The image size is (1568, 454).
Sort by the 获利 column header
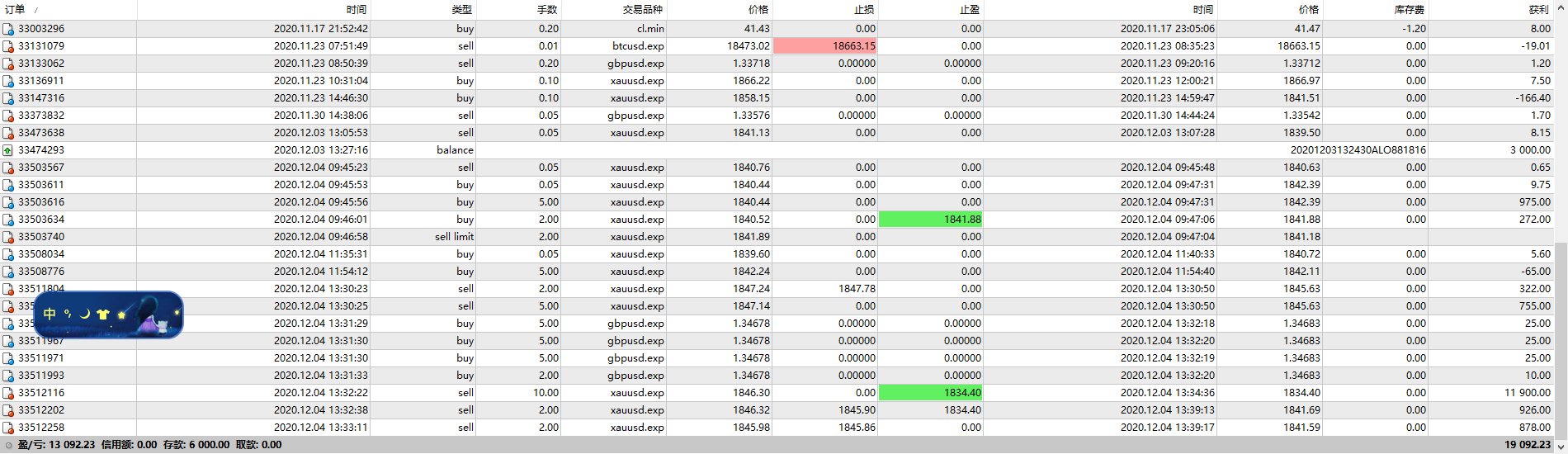tap(1491, 10)
